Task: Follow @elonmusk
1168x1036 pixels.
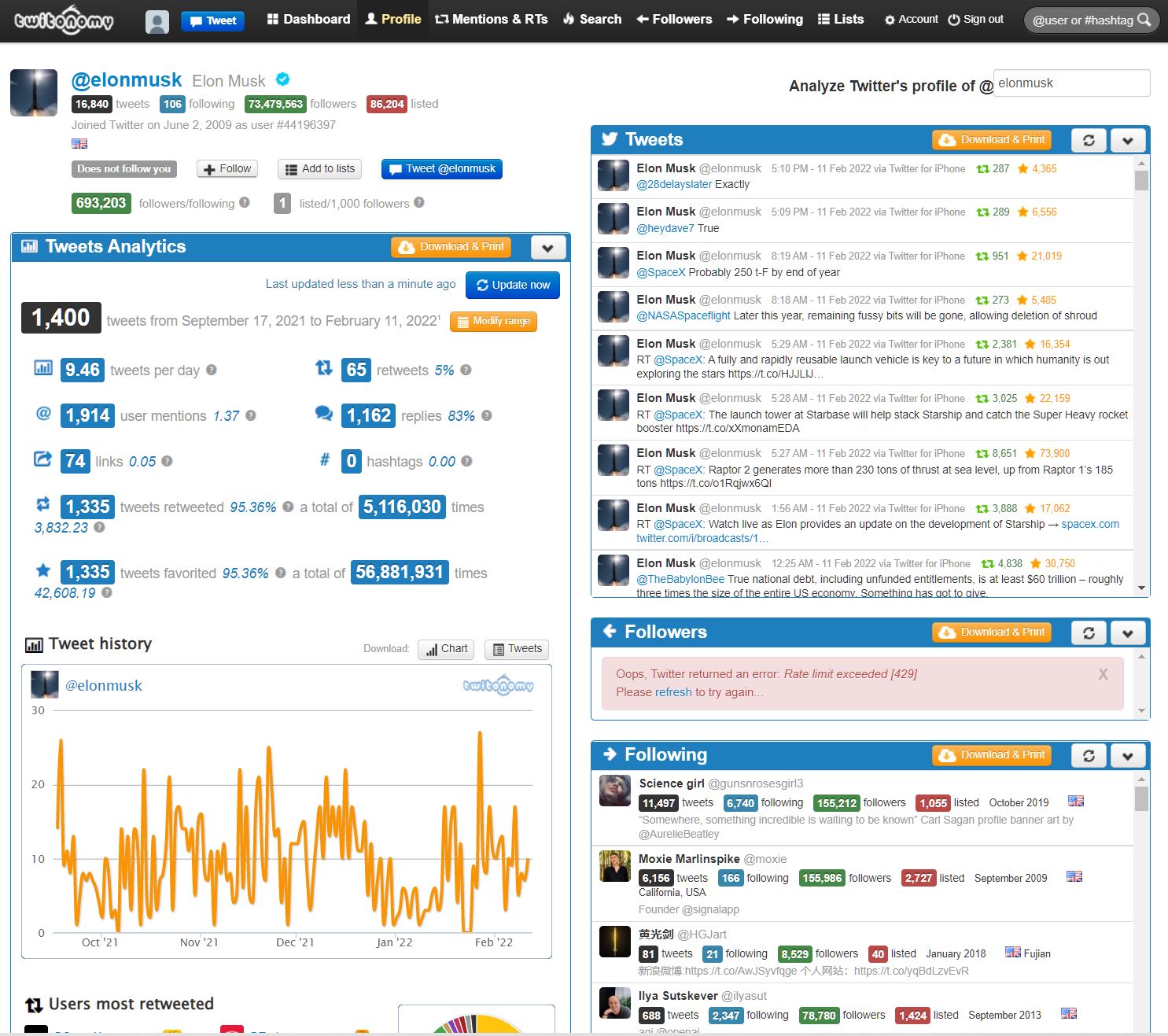Action: [x=227, y=169]
